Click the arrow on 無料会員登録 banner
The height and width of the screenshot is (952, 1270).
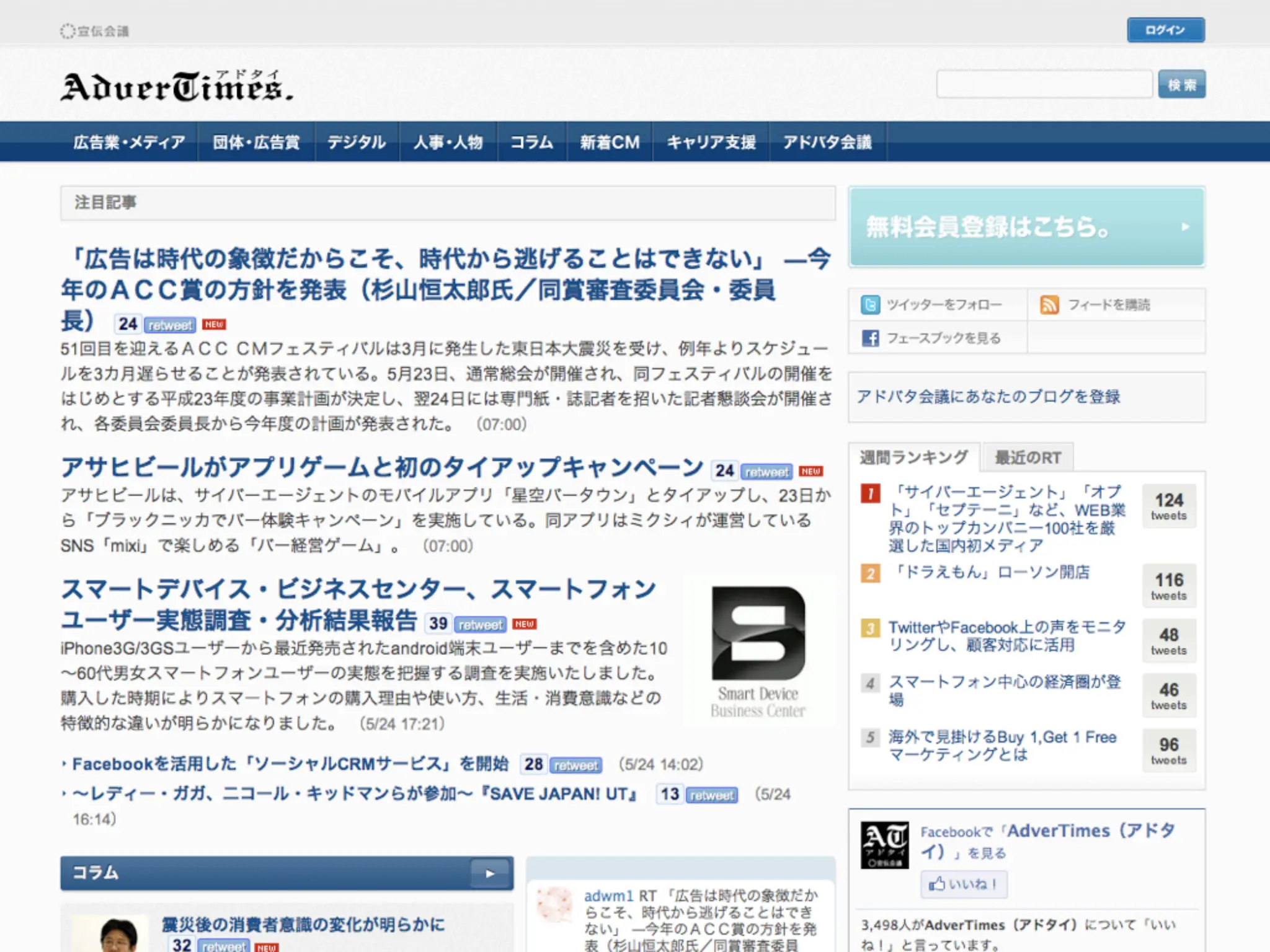tap(1185, 227)
